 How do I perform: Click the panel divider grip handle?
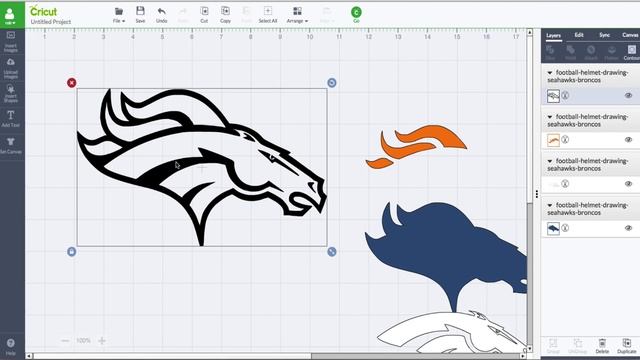(537, 193)
